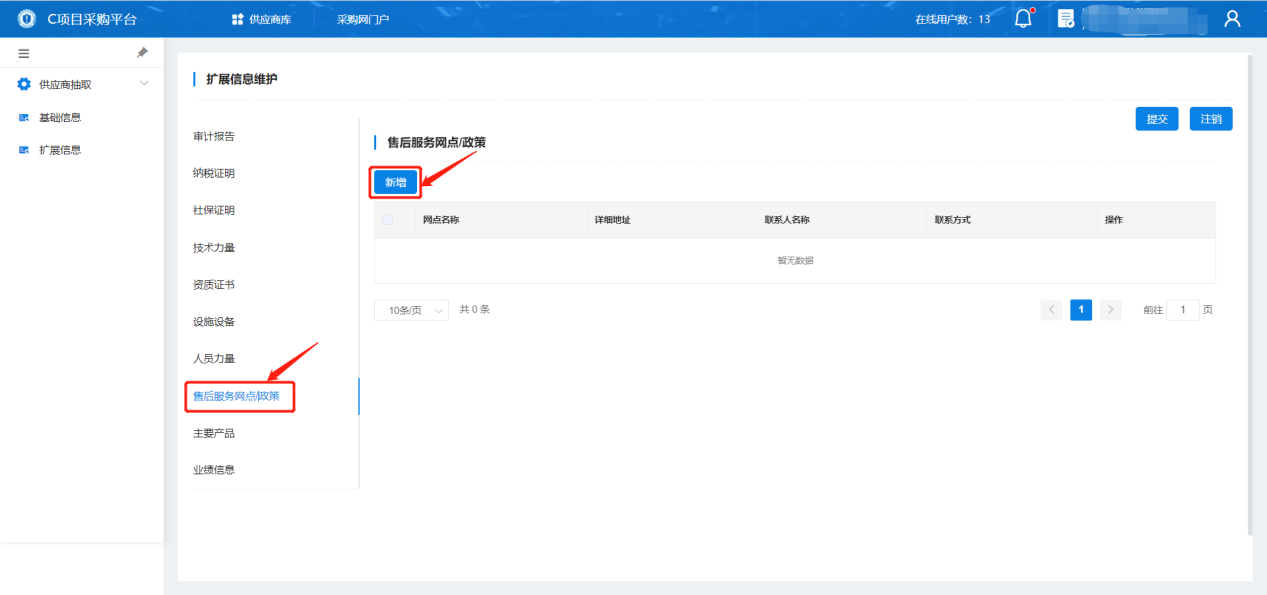Screen dimensions: 1267x595
Task: Go to next page arrow
Action: coord(1110,310)
